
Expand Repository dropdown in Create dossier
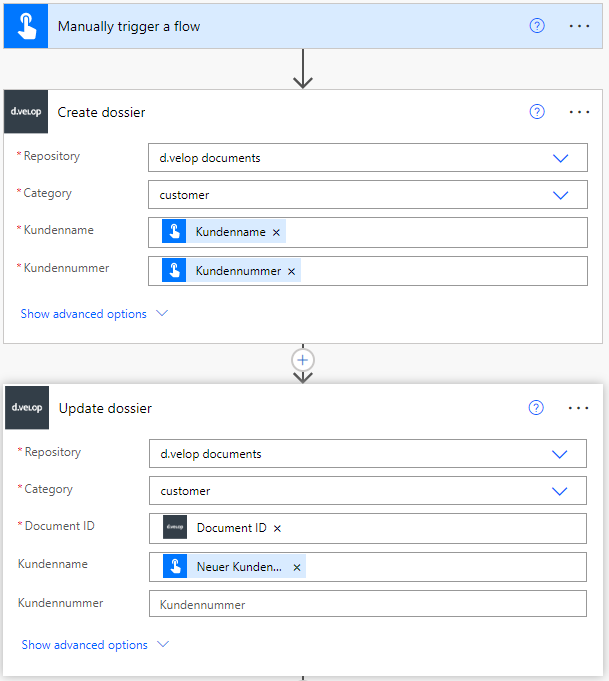coord(560,158)
